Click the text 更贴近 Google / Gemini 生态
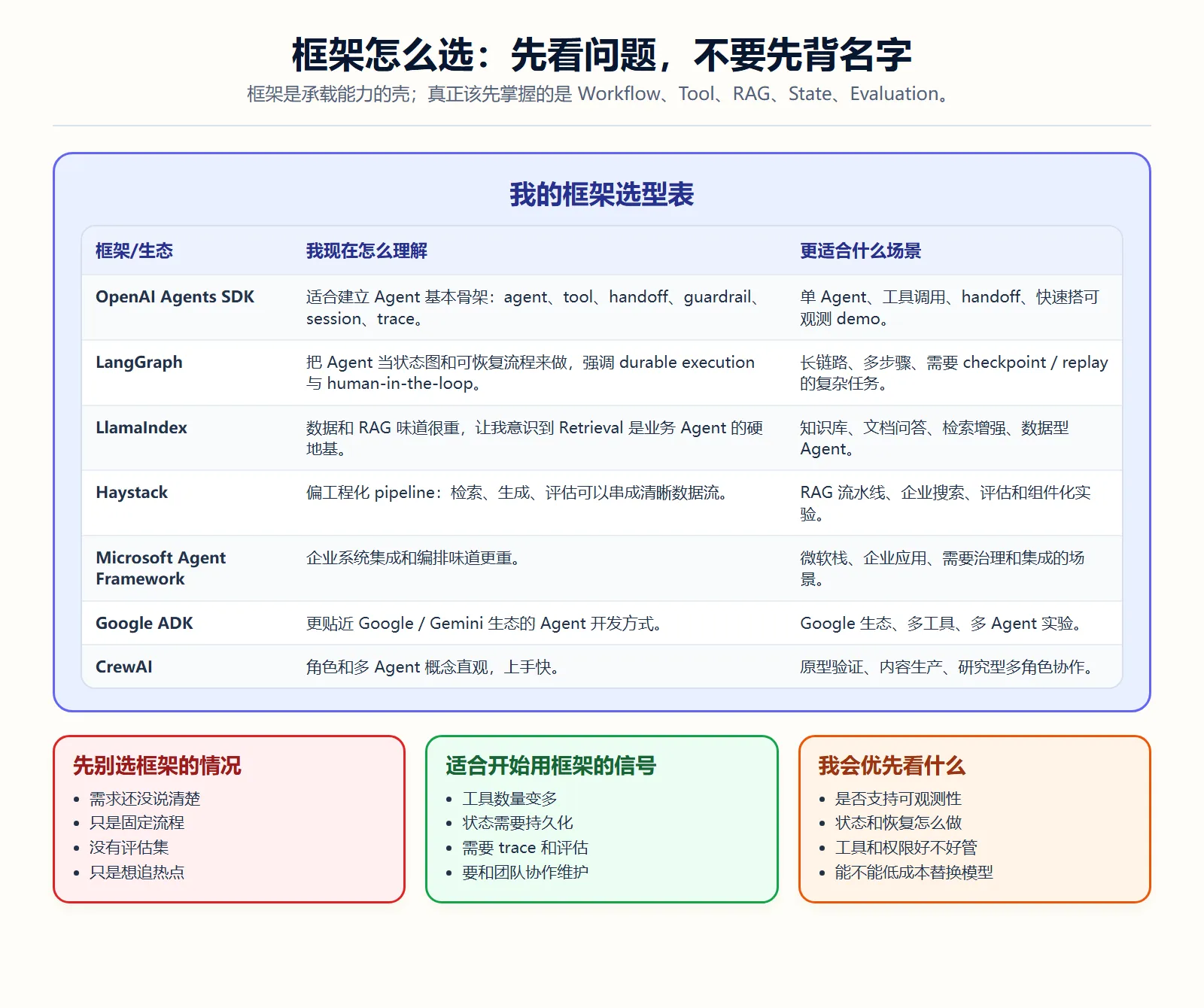Image resolution: width=1204 pixels, height=1008 pixels. 485,624
